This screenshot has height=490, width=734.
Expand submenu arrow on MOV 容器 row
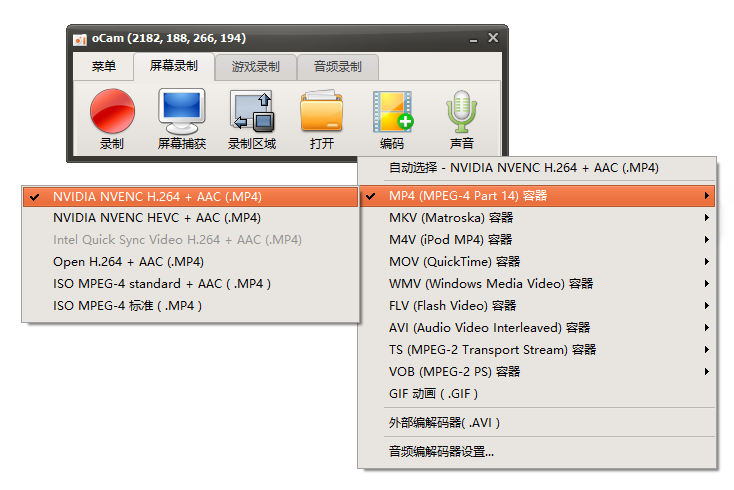706,262
